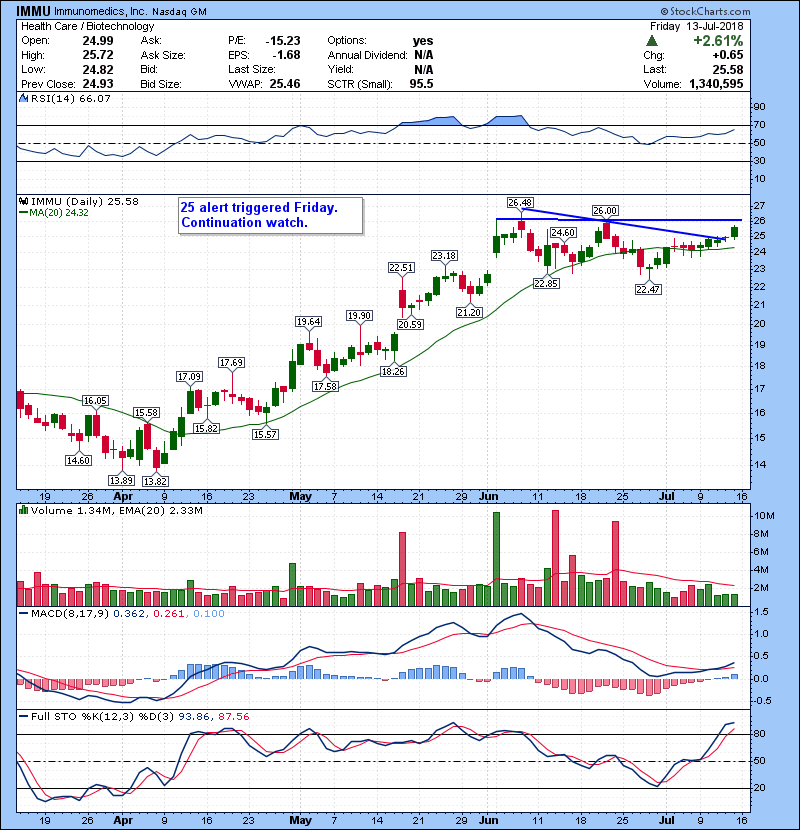Click the stochastic %D value 87.56

point(233,717)
